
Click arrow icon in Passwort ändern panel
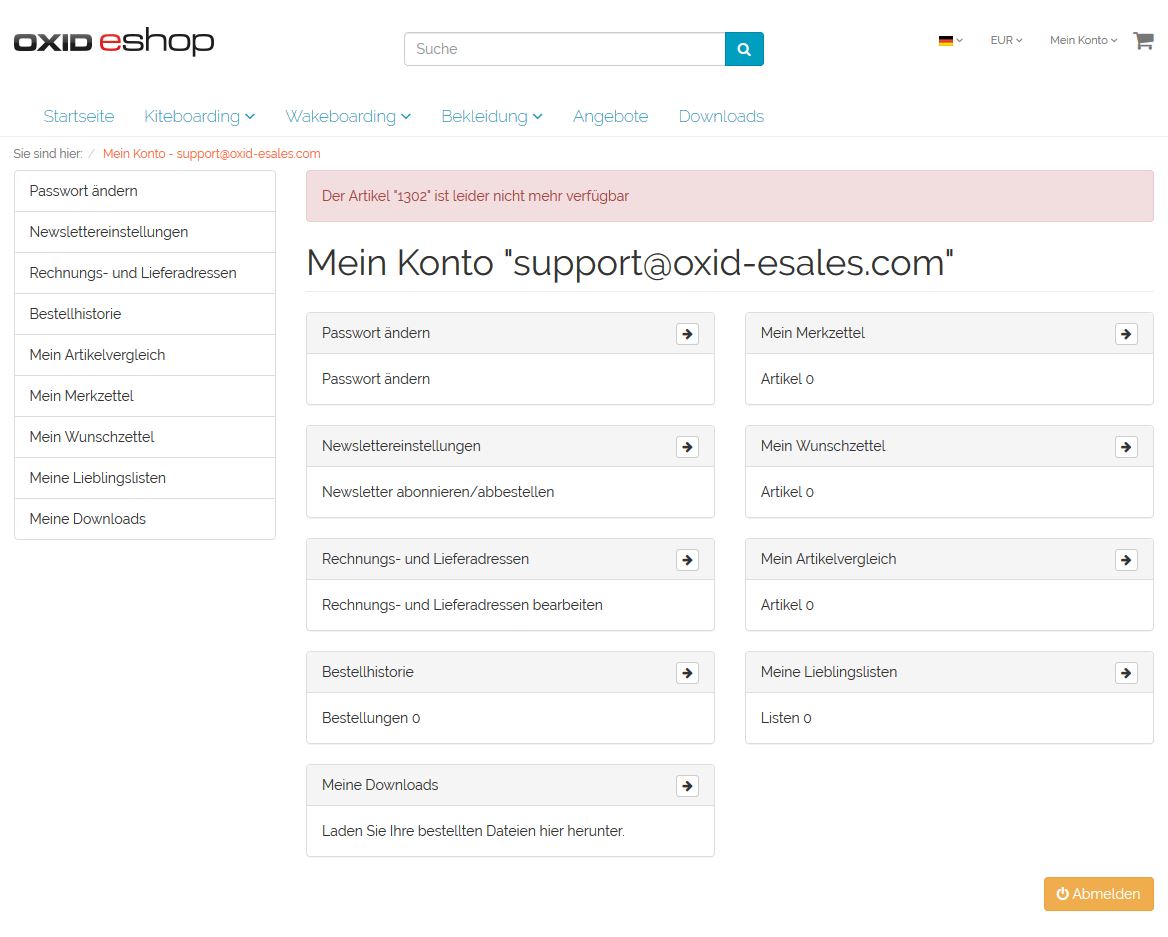point(687,334)
